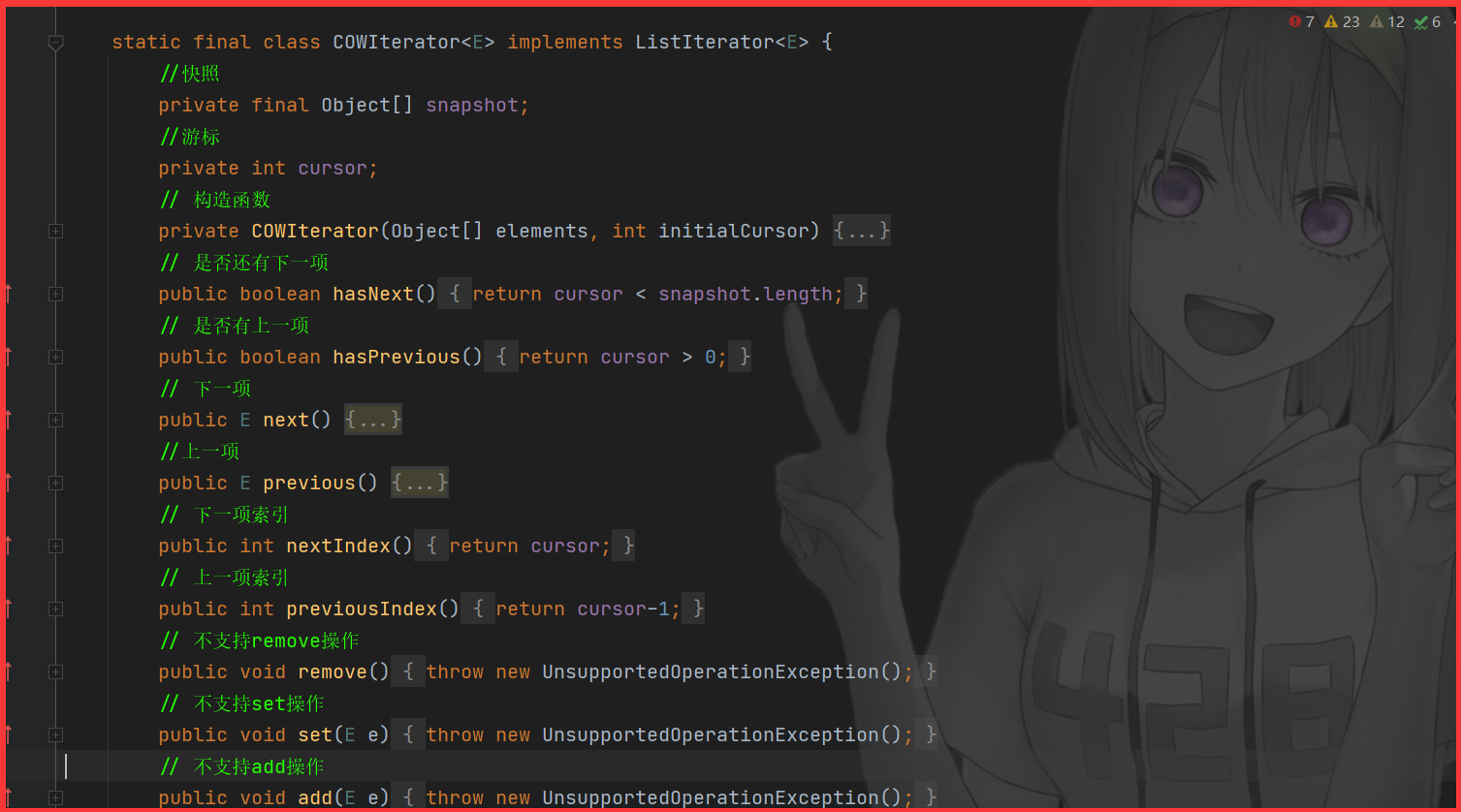Click the green typo checkmark showing 6

tap(1428, 21)
